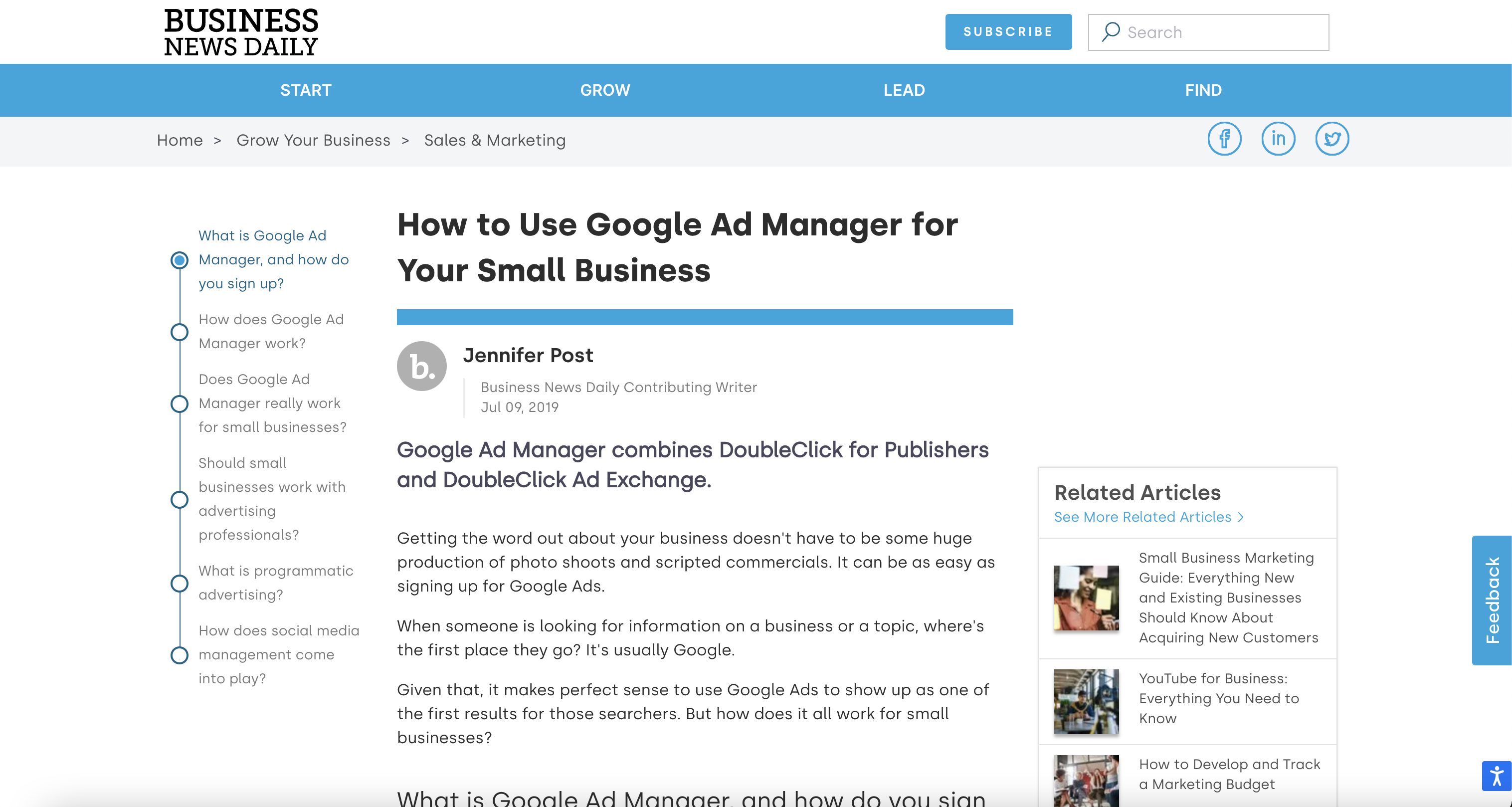Screen dimensions: 1512x807
Task: Jump to 'What is Google Ad Manager' section
Action: 273,259
